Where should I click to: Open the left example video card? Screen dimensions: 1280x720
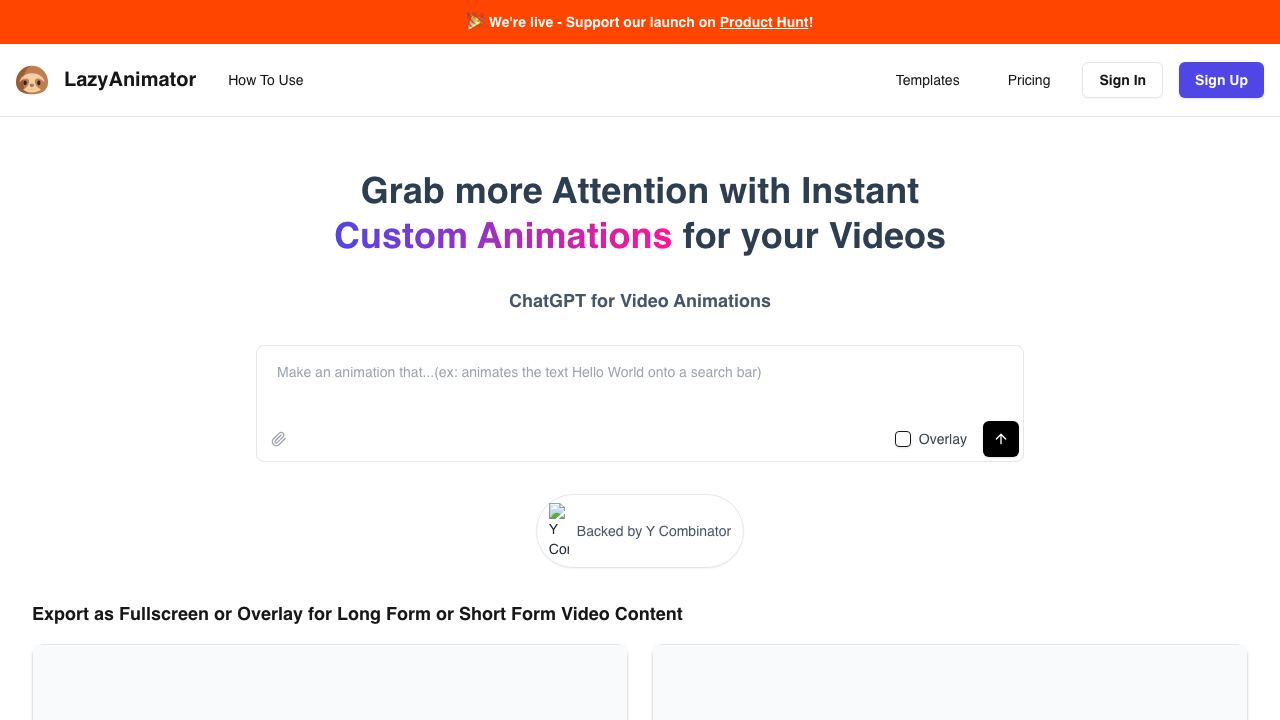(x=330, y=682)
